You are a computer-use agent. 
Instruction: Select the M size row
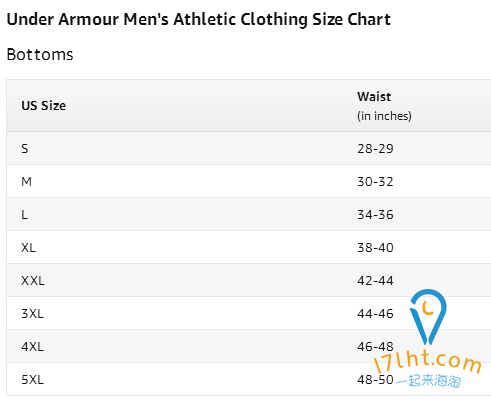[248, 181]
